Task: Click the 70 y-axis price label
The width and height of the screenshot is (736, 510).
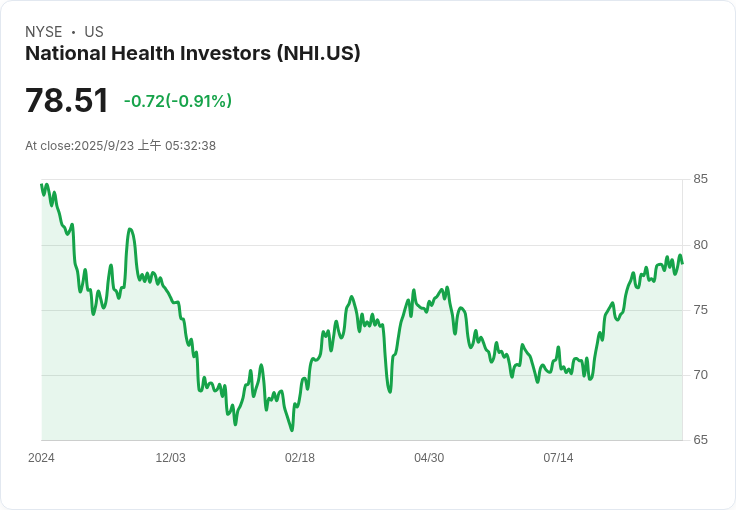Action: click(x=700, y=375)
